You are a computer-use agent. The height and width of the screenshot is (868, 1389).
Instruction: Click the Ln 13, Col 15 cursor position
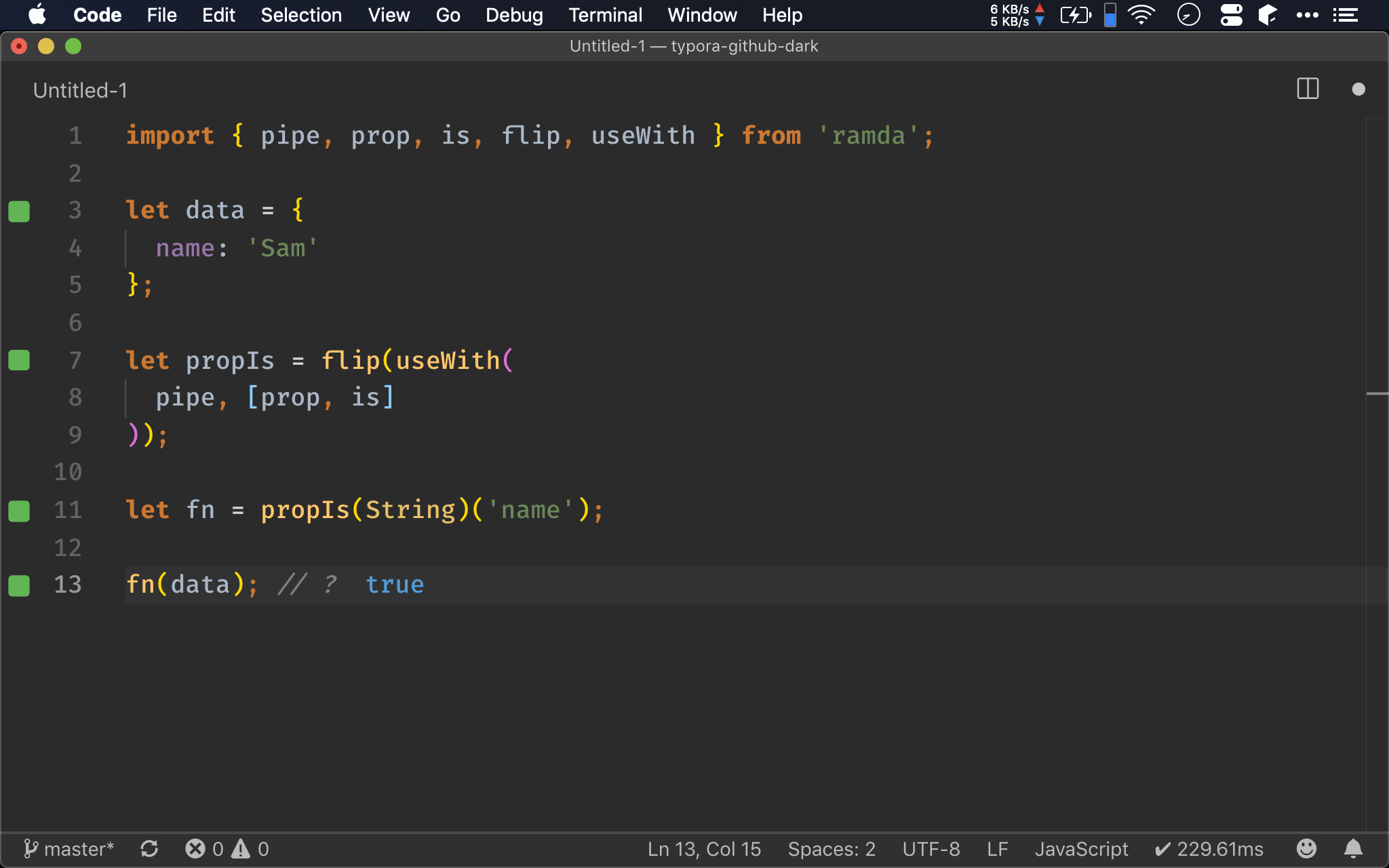click(x=704, y=849)
